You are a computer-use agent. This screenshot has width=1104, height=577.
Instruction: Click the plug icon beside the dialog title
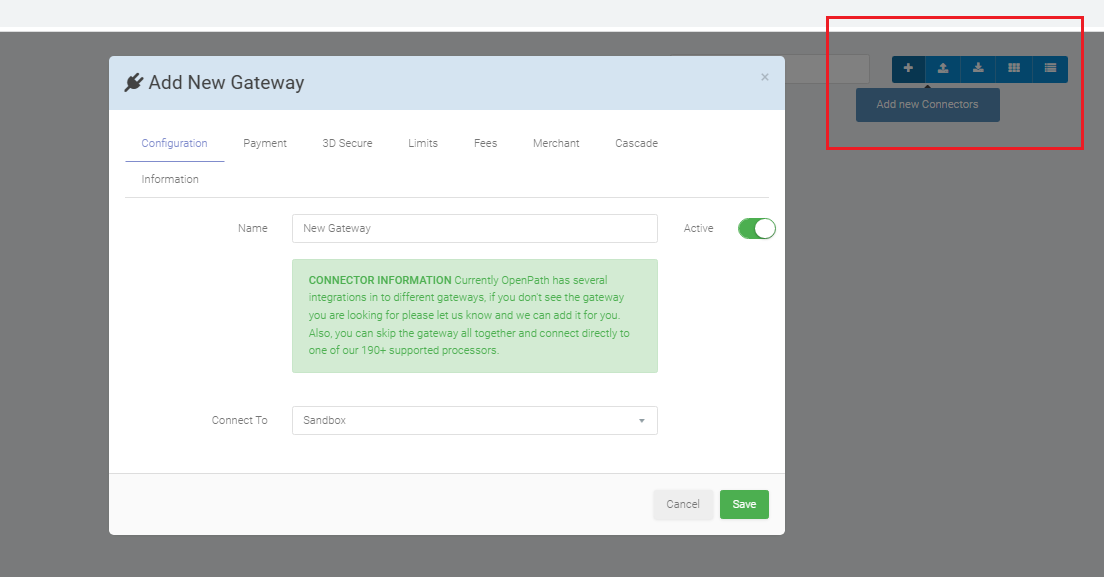click(x=134, y=82)
